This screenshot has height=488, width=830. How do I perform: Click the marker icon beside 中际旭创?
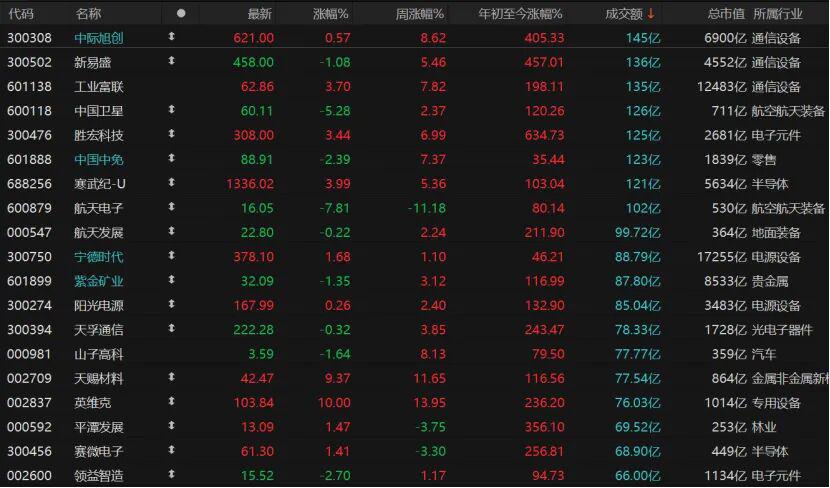point(171,37)
